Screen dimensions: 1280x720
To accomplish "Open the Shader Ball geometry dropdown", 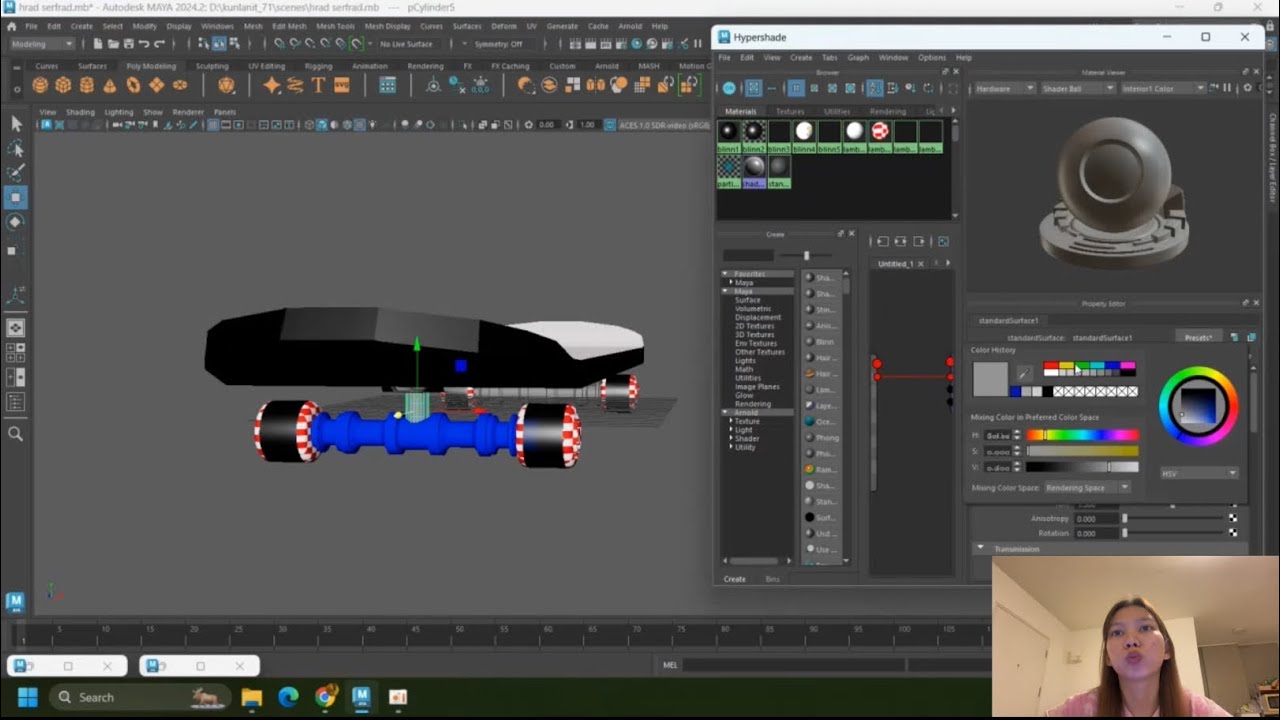I will 1078,88.
